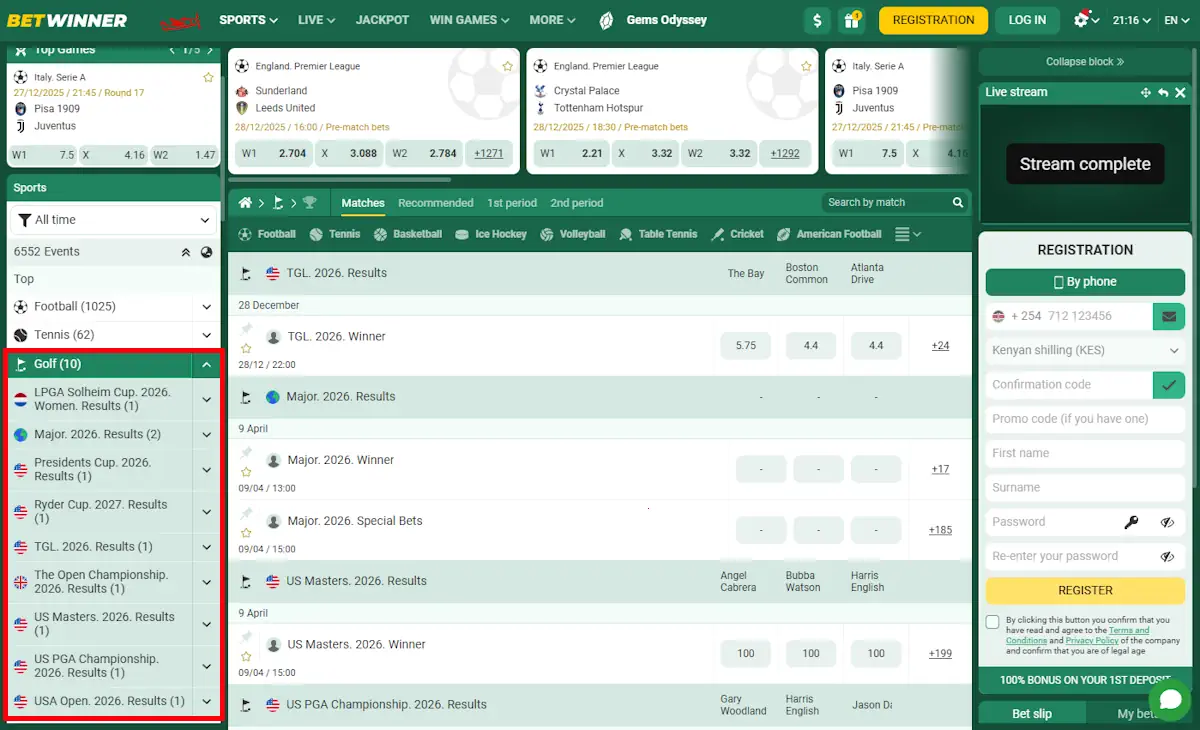Collapse the Golf (10) section
Screen dimensions: 1200x730
[x=206, y=364]
